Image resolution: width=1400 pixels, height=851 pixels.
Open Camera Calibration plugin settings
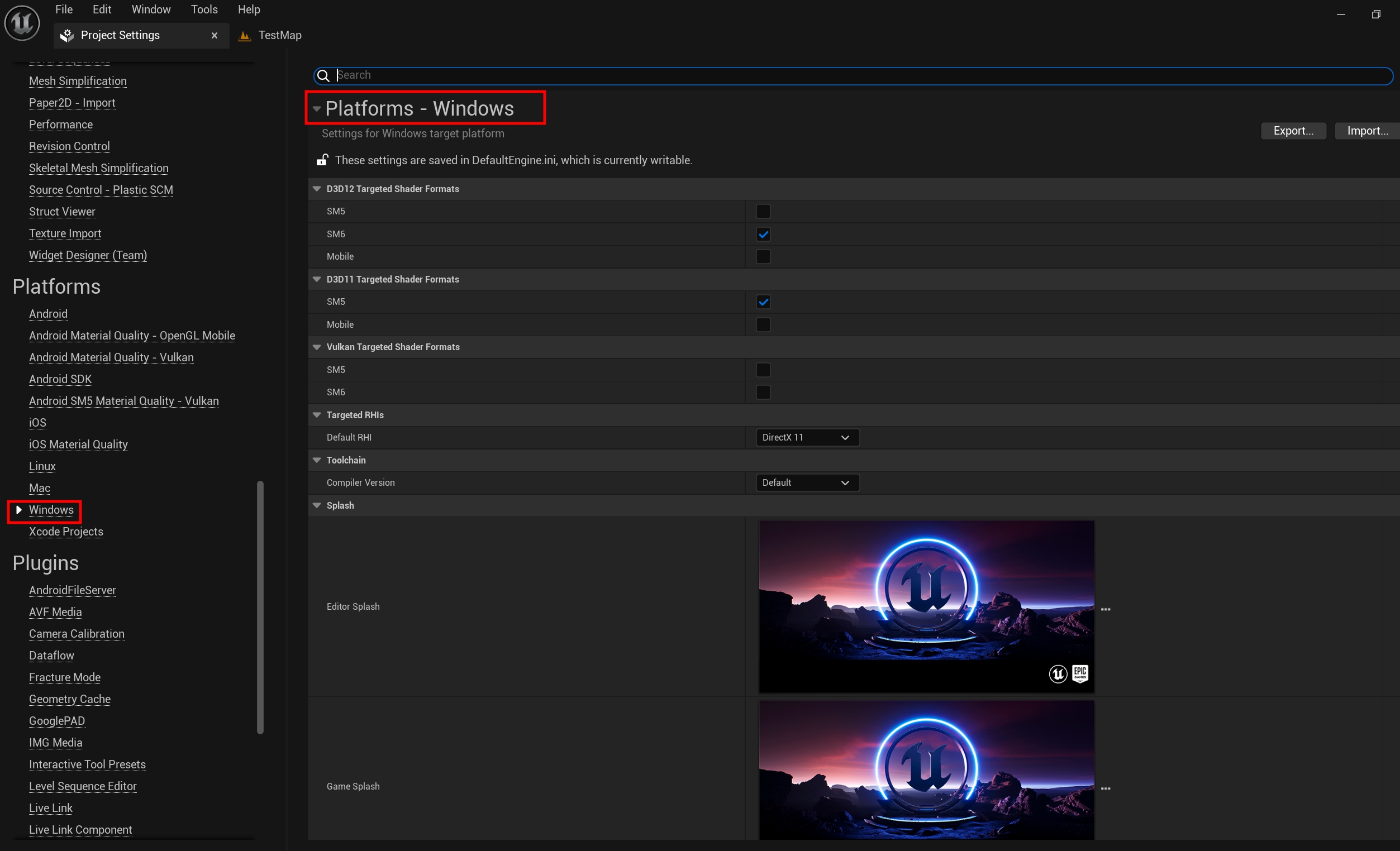(x=77, y=634)
